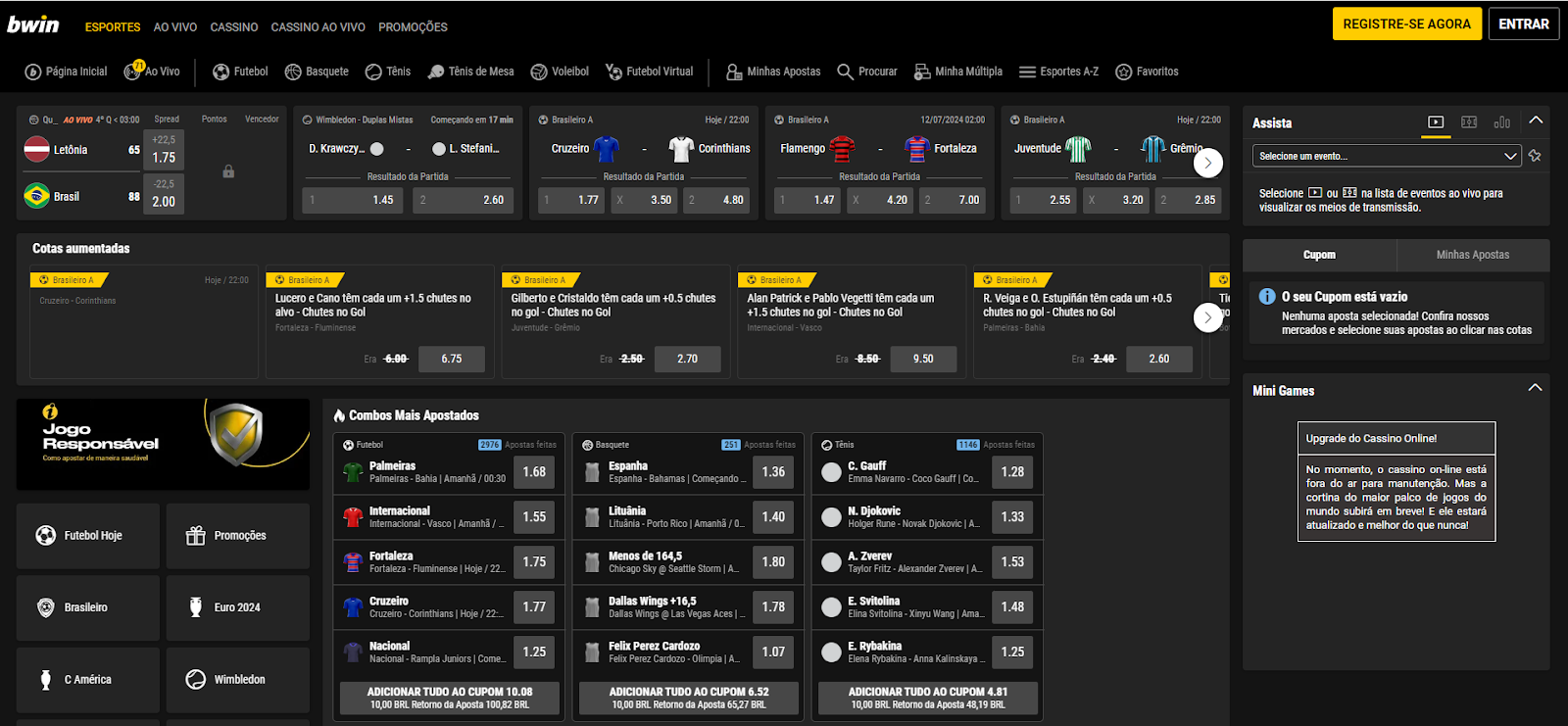Image resolution: width=1568 pixels, height=726 pixels.
Task: Select the Voleibol sport icon
Action: (560, 72)
